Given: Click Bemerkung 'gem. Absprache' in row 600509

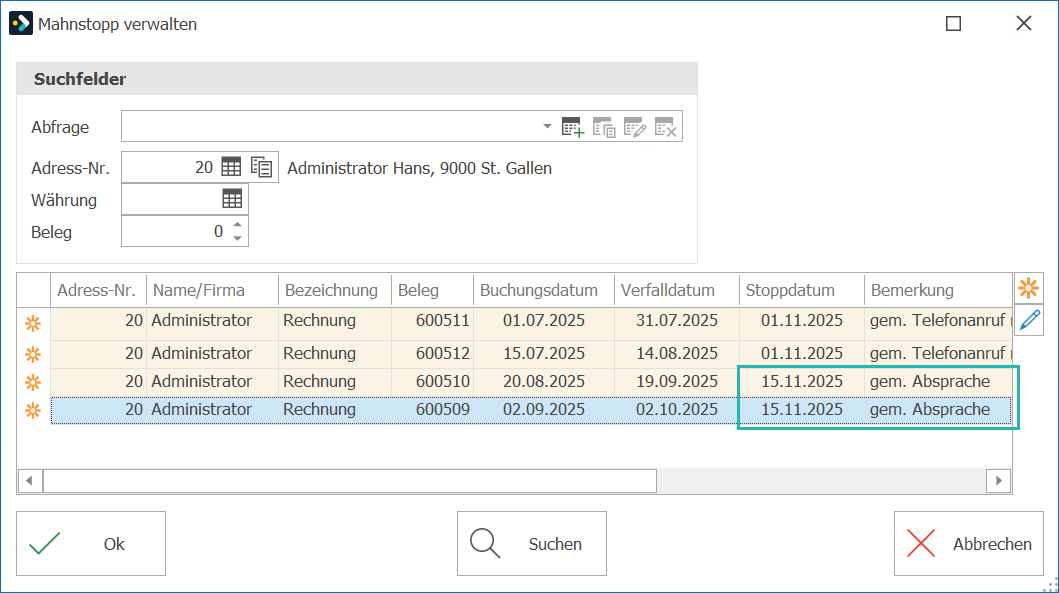Looking at the screenshot, I should 938,410.
